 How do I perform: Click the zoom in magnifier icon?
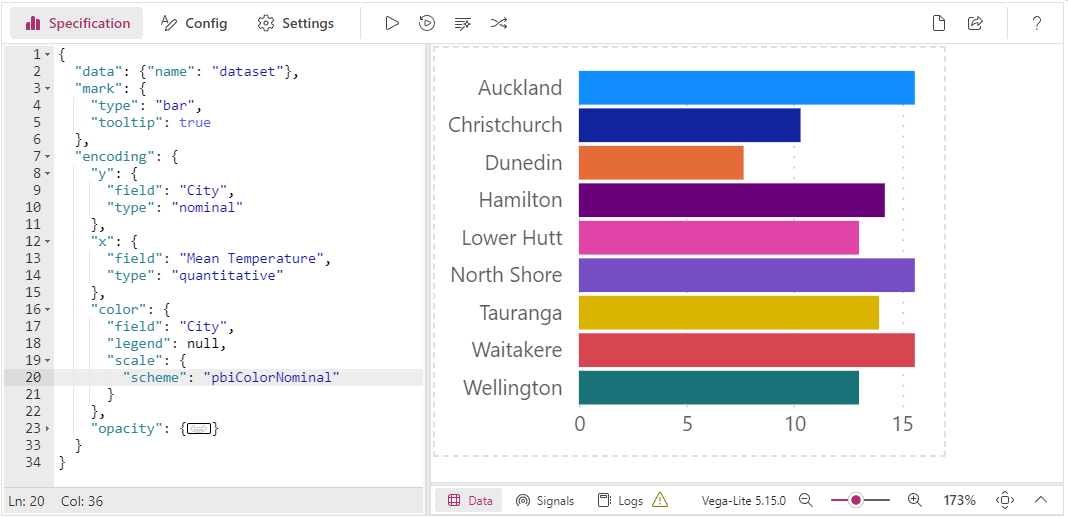point(915,500)
